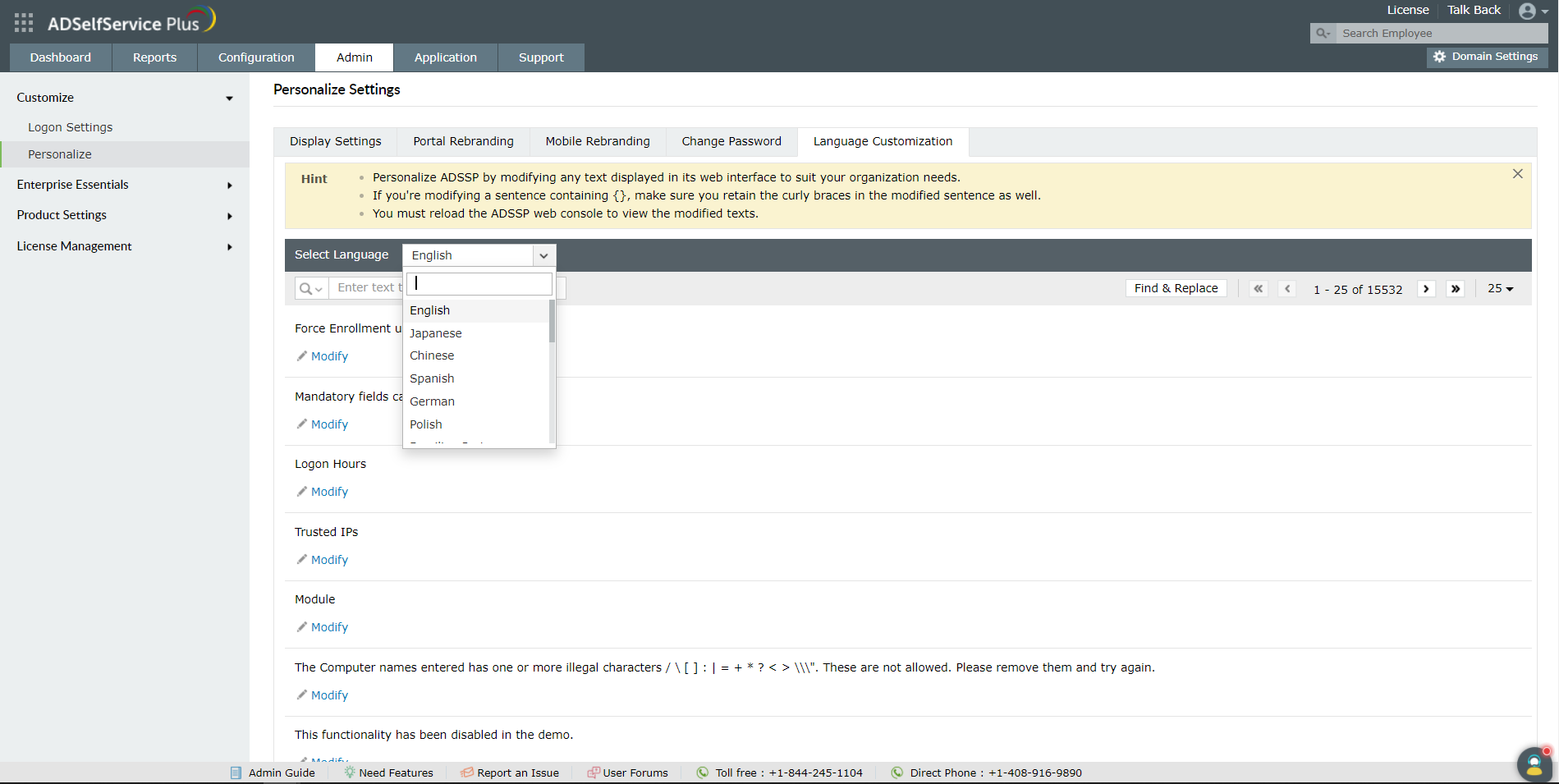1559x784 pixels.
Task: Open the apps grid launcher icon
Action: [x=24, y=22]
